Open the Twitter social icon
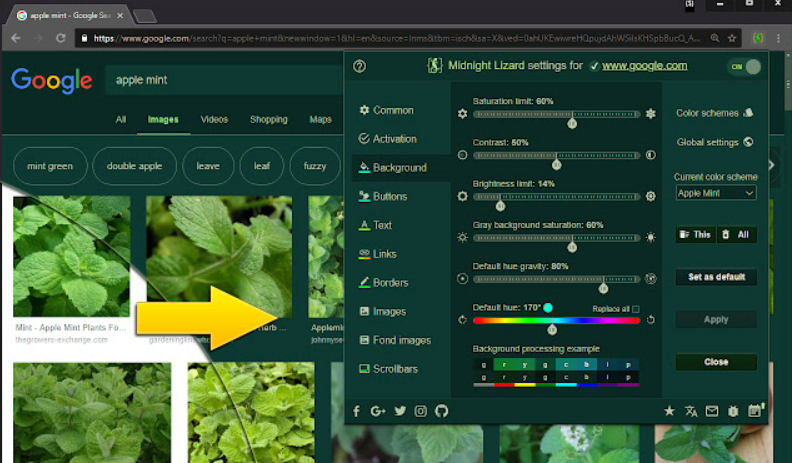The height and width of the screenshot is (463, 792). 400,411
